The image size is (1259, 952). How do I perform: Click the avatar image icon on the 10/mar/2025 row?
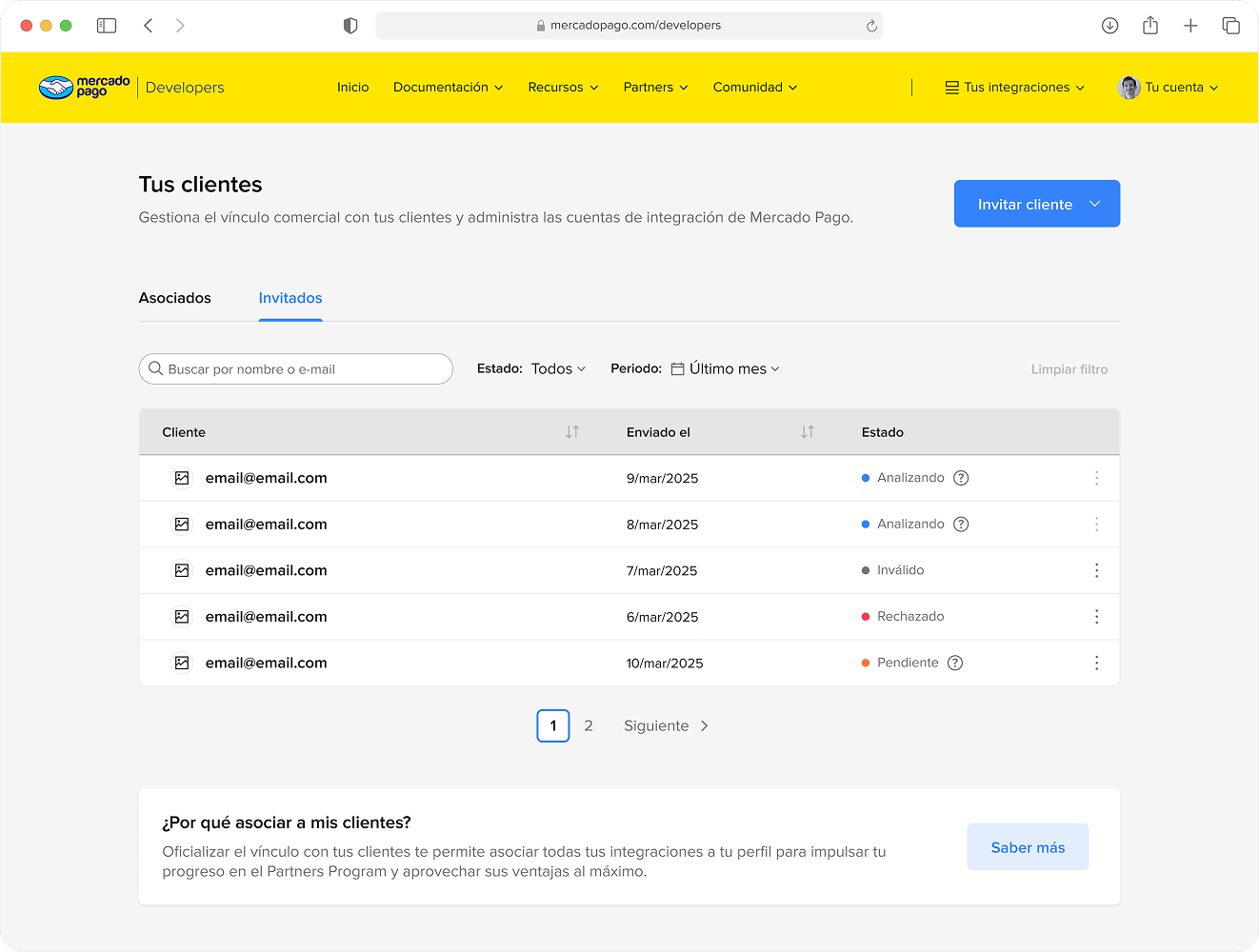tap(182, 663)
